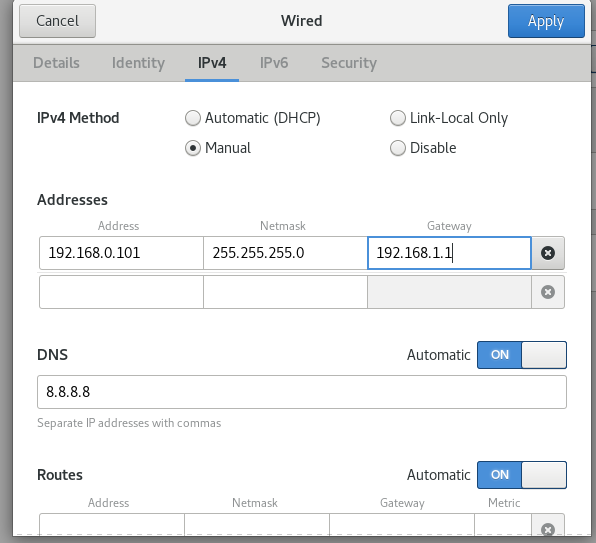Go to the IPv6 tab
The height and width of the screenshot is (543, 596).
pyautogui.click(x=274, y=63)
